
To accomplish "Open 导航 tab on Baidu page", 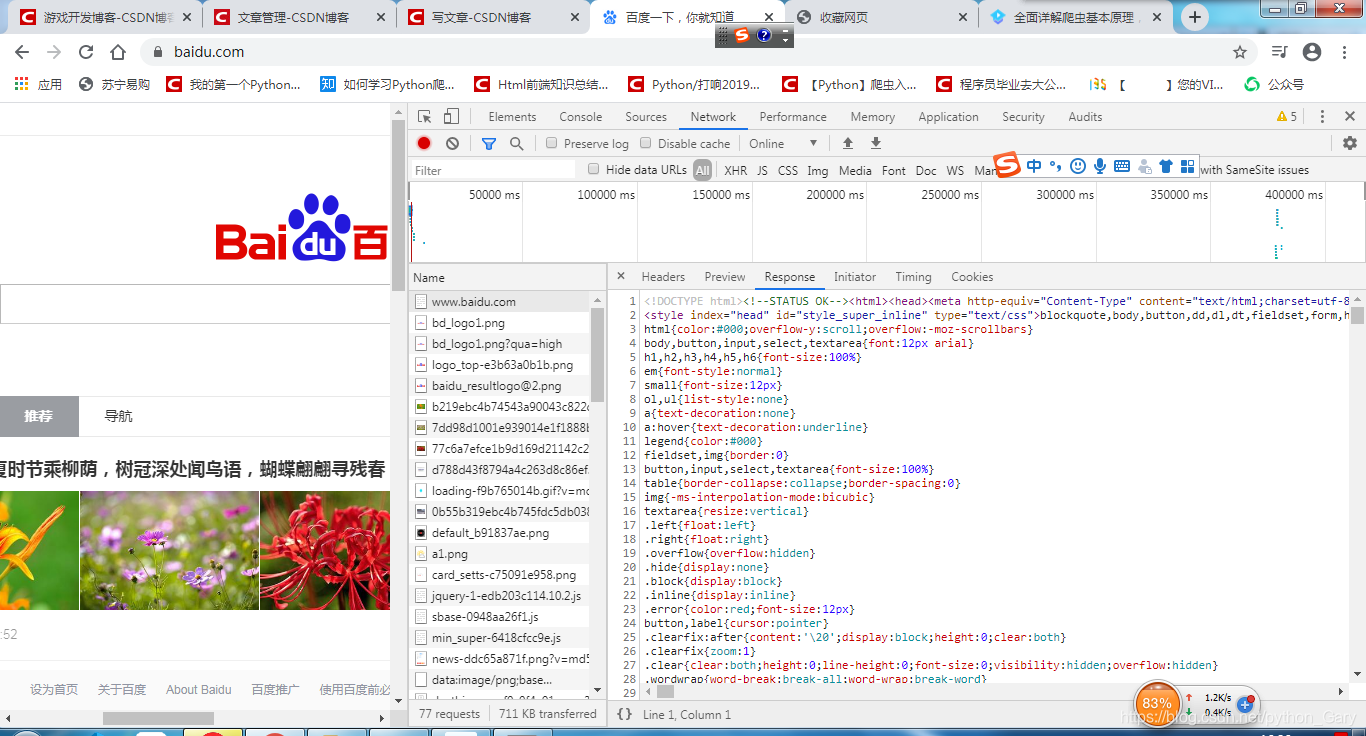I will click(x=119, y=416).
